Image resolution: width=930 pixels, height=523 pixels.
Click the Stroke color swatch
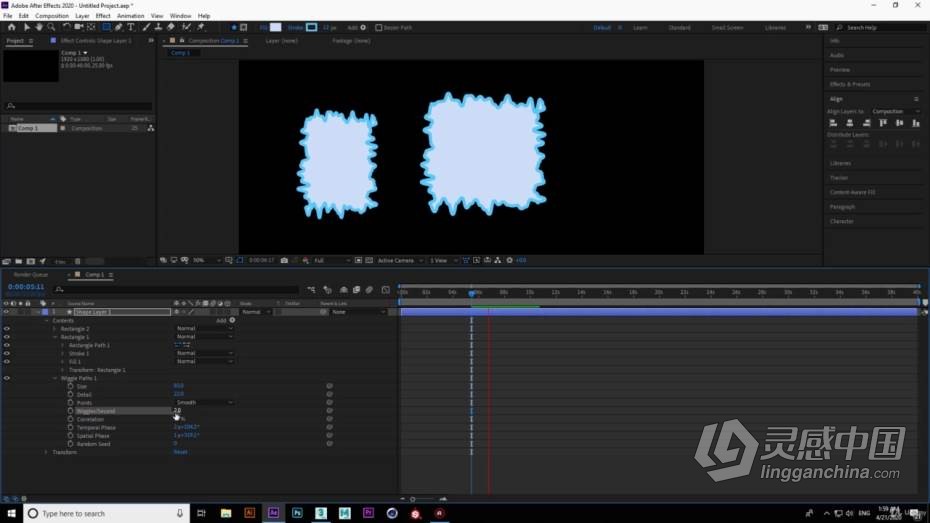(x=311, y=27)
